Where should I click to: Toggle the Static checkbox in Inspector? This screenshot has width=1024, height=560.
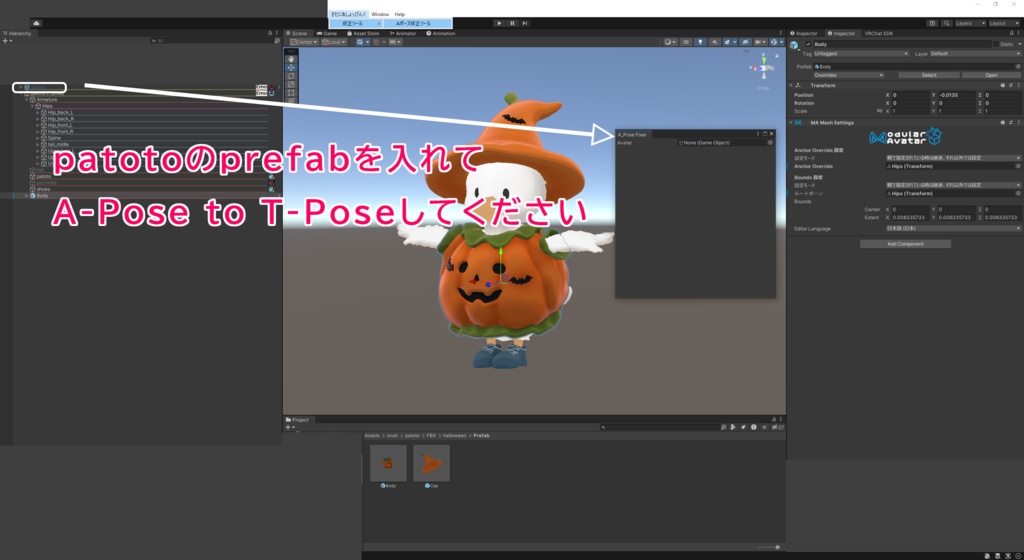click(x=995, y=44)
